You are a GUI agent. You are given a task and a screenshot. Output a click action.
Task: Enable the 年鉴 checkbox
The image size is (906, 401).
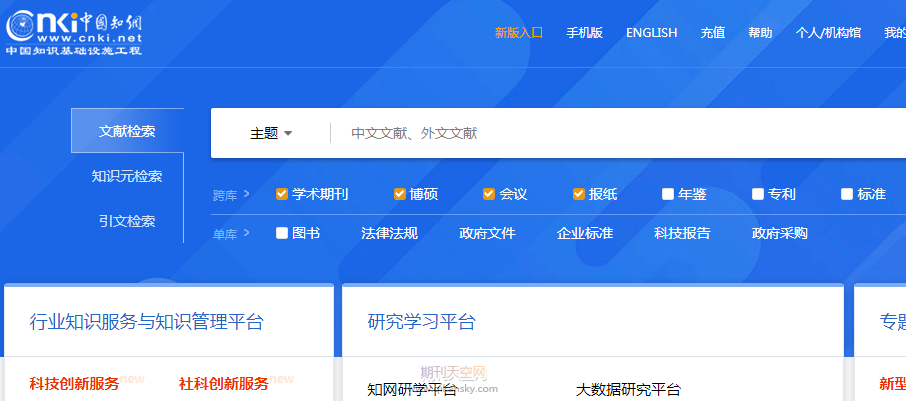[668, 194]
